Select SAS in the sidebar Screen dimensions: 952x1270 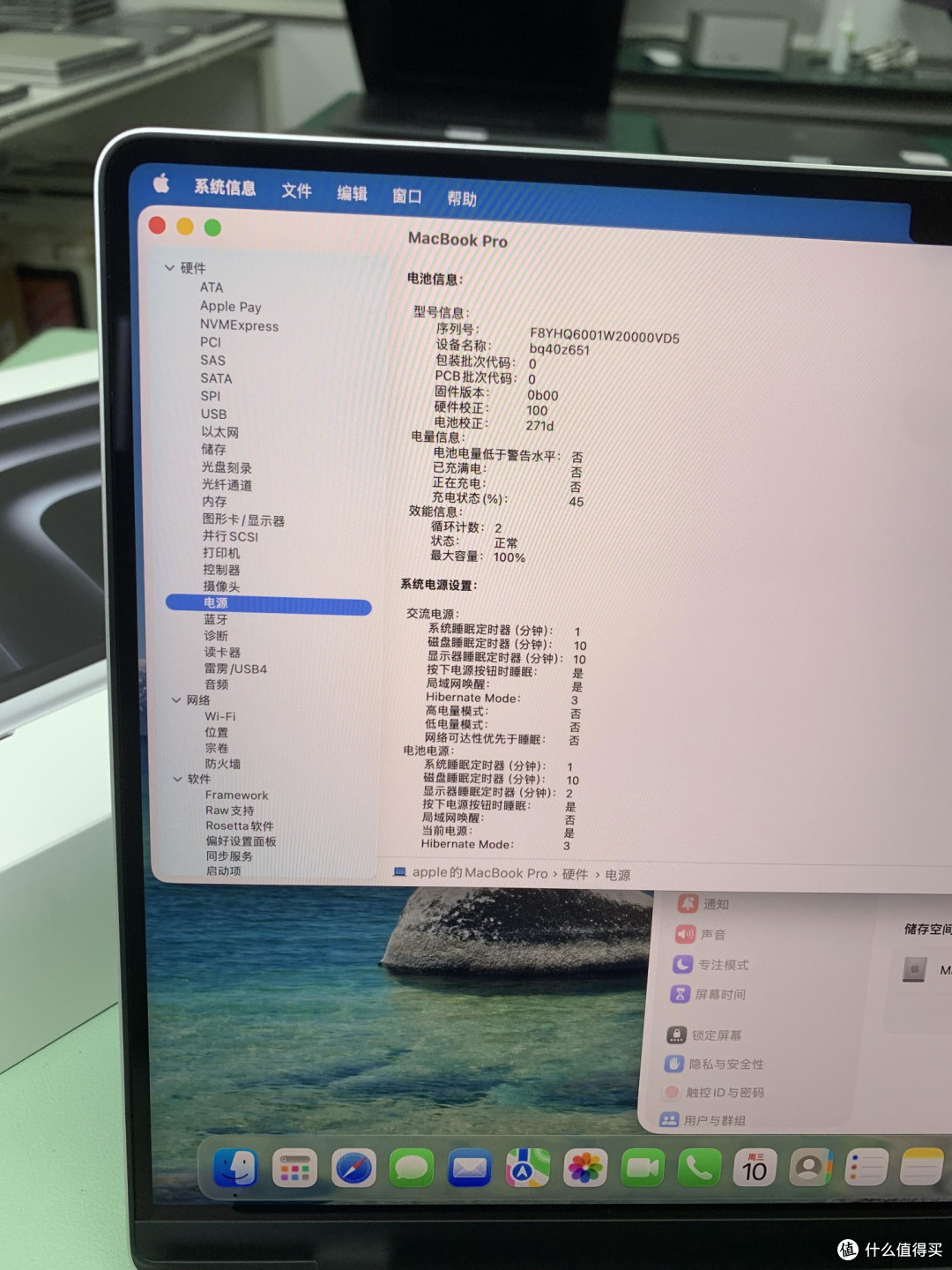pos(212,360)
